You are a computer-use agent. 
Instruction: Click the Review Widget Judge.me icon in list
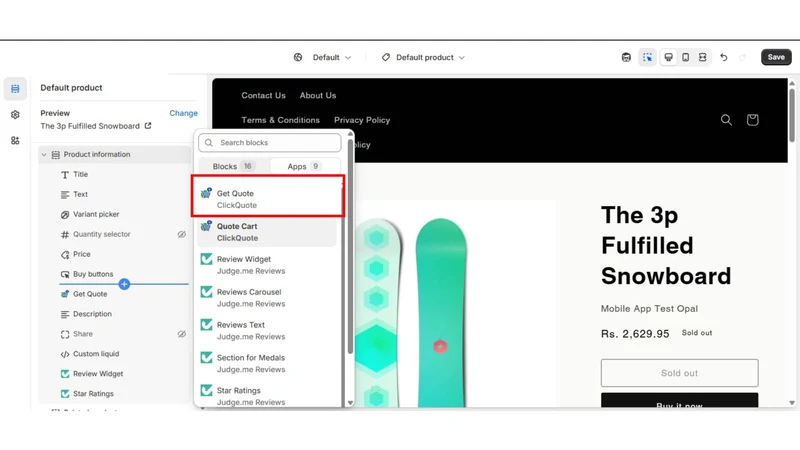[206, 259]
